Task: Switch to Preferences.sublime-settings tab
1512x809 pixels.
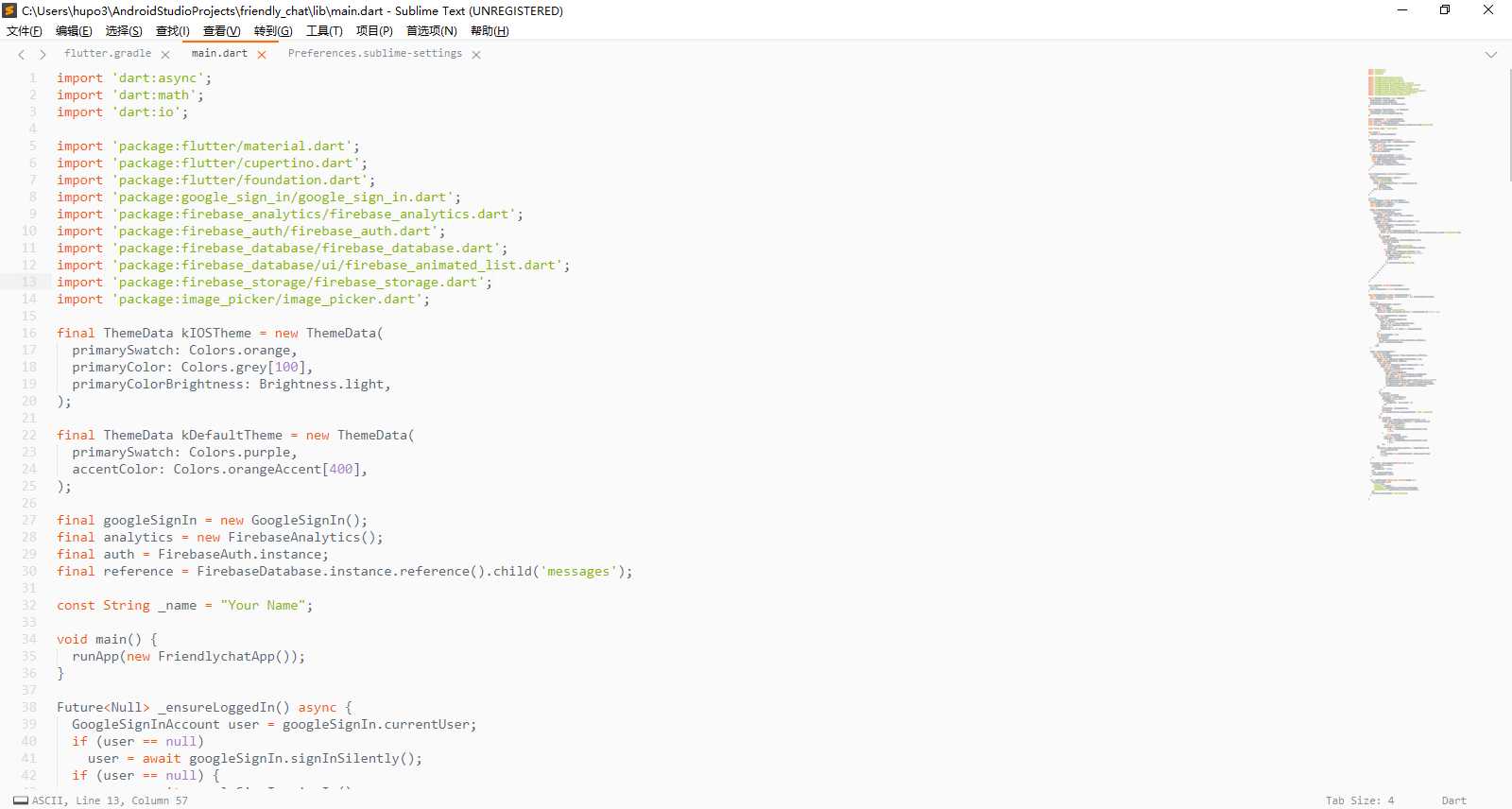Action: point(375,54)
